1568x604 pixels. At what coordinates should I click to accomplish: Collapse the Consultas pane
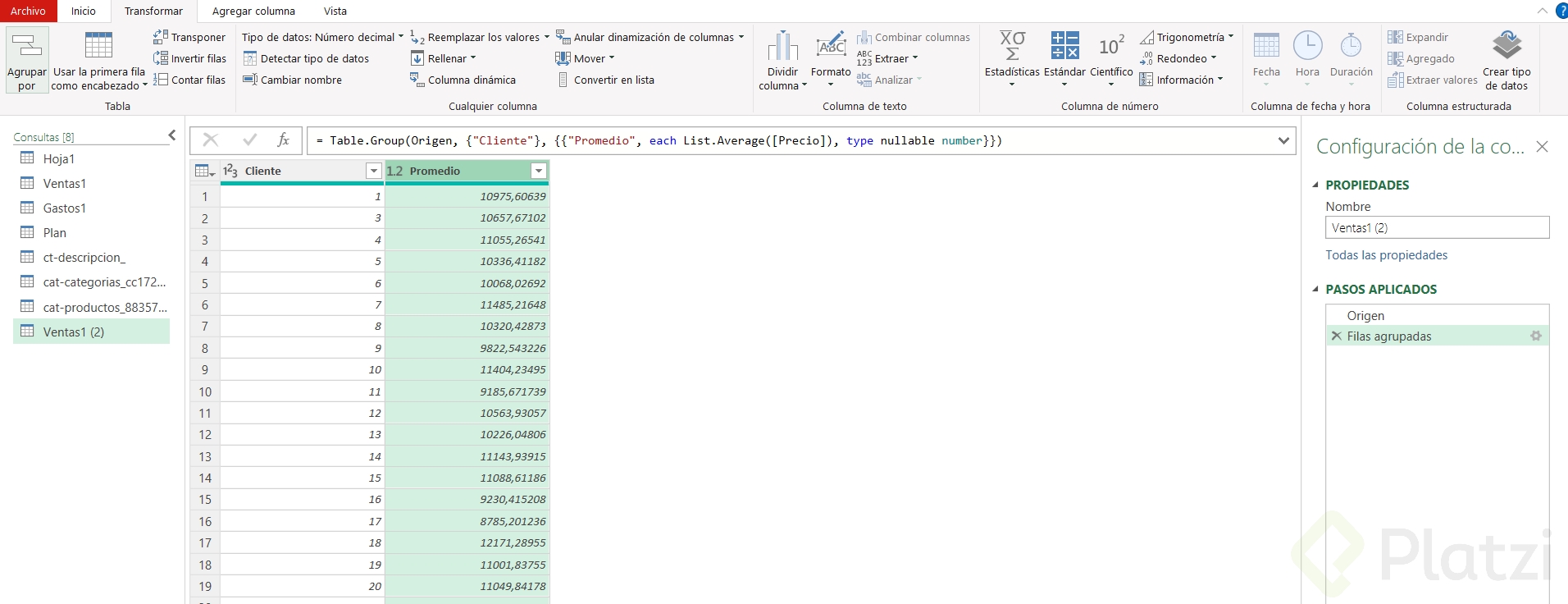tap(171, 135)
